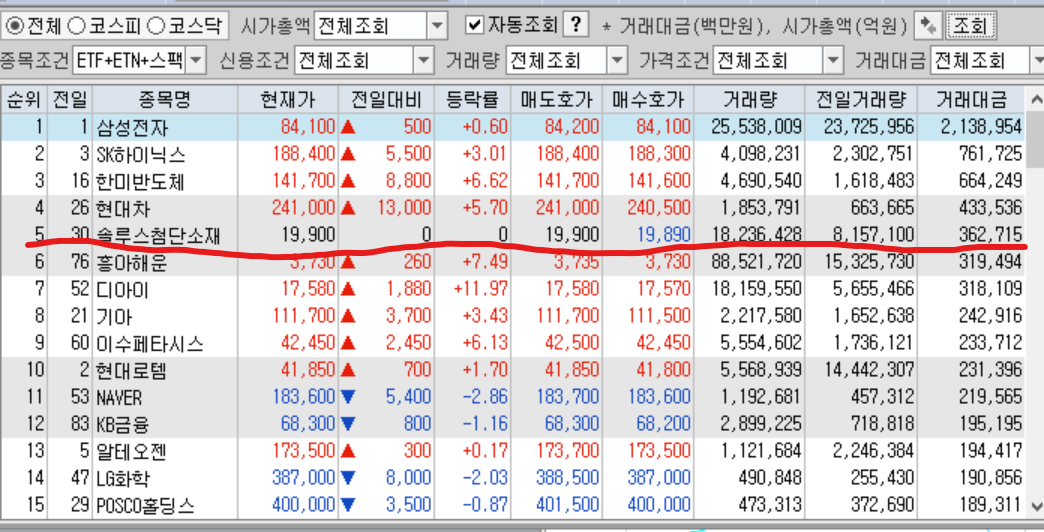Click the 조회 search button
Viewport: 1044px width, 532px height.
(x=970, y=26)
